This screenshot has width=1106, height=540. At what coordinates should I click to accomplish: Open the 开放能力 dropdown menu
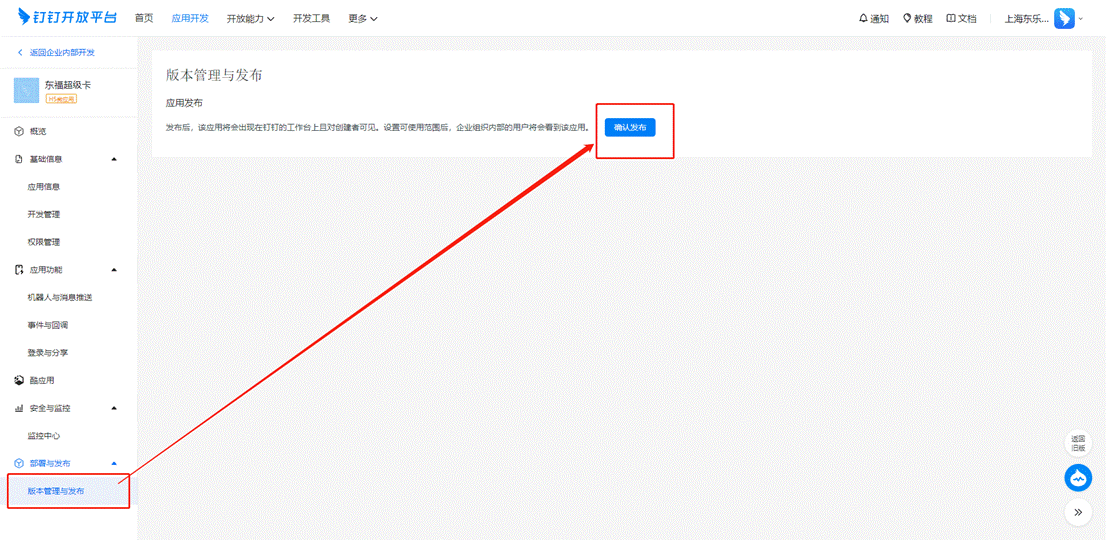250,18
